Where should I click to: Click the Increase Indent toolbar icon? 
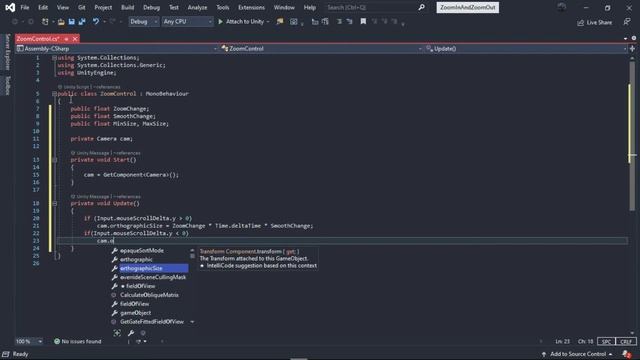[x=349, y=22]
